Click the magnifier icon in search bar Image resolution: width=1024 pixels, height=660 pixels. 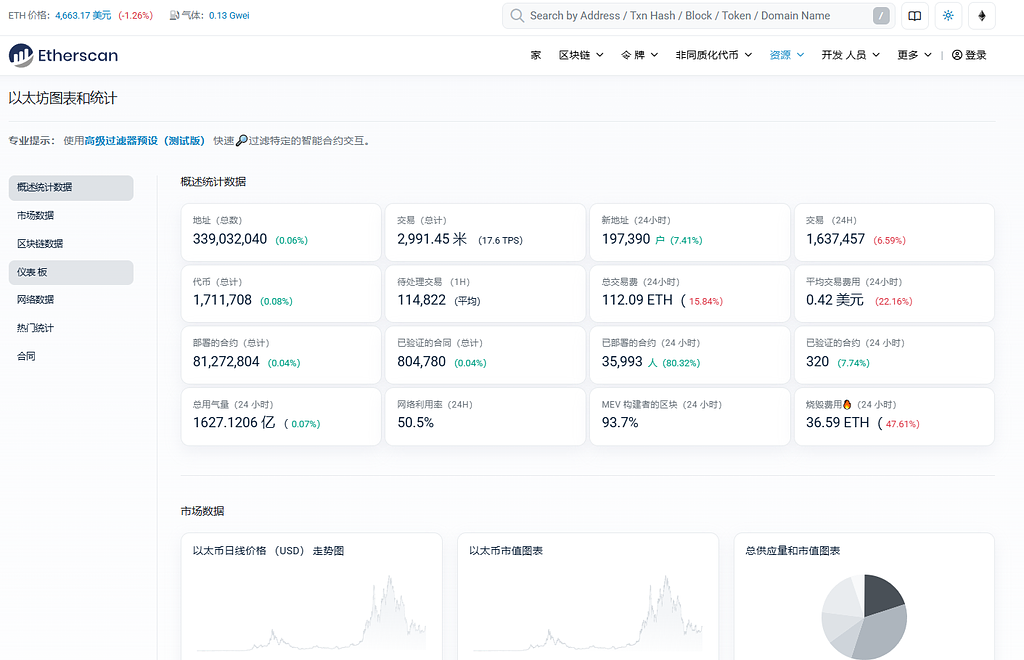[517, 16]
